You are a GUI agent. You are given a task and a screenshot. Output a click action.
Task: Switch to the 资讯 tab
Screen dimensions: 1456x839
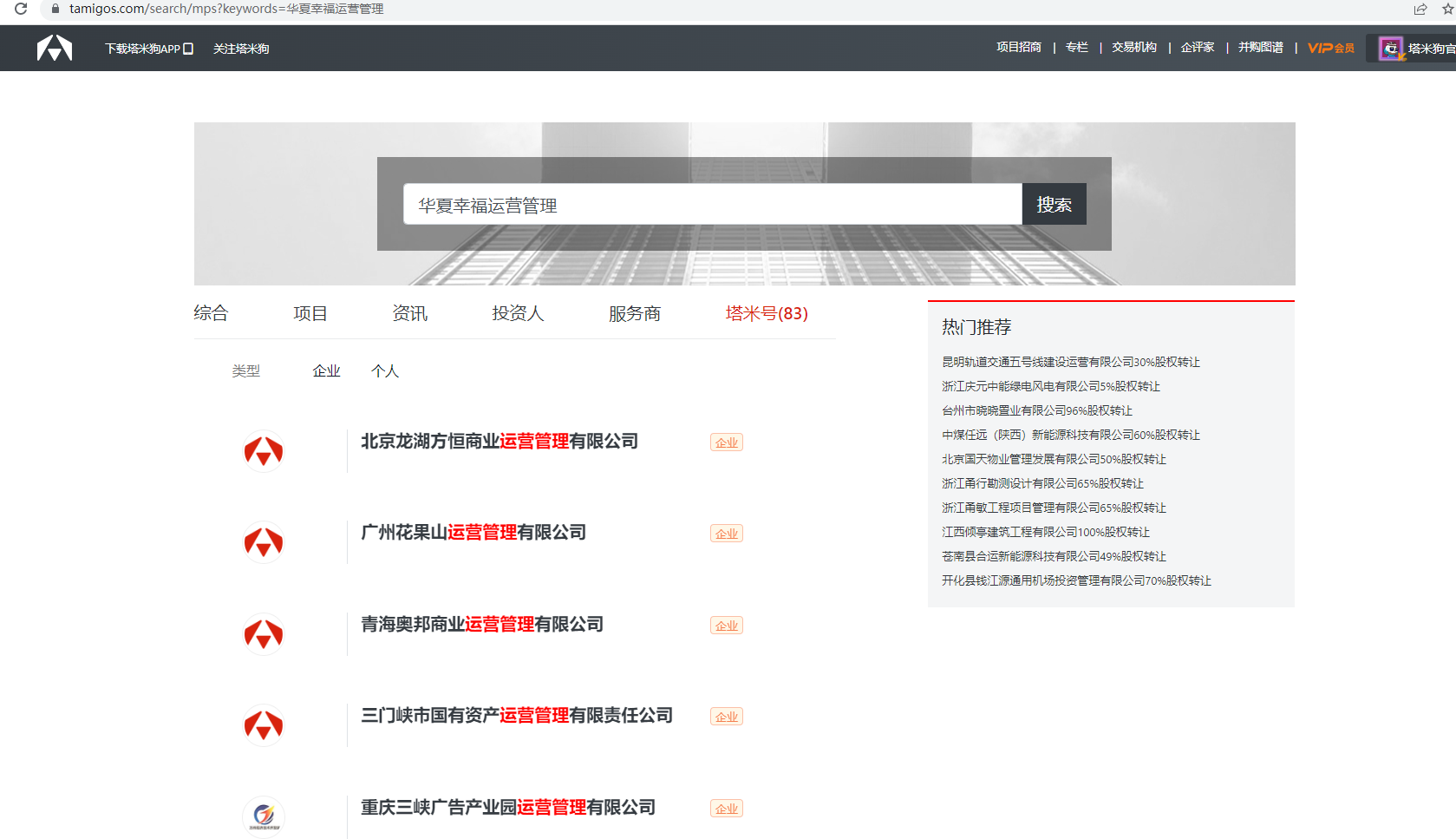[410, 313]
